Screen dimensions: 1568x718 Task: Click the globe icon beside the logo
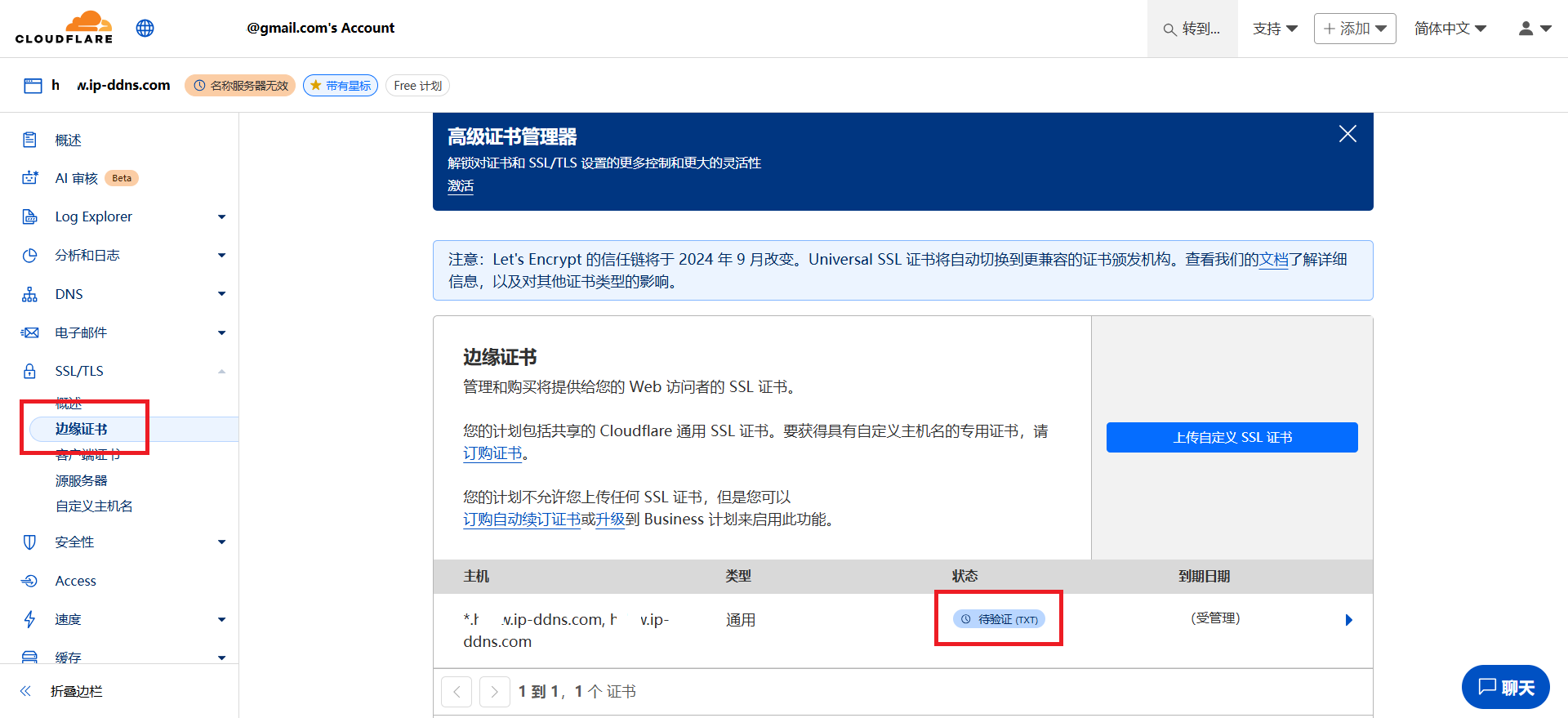(145, 29)
